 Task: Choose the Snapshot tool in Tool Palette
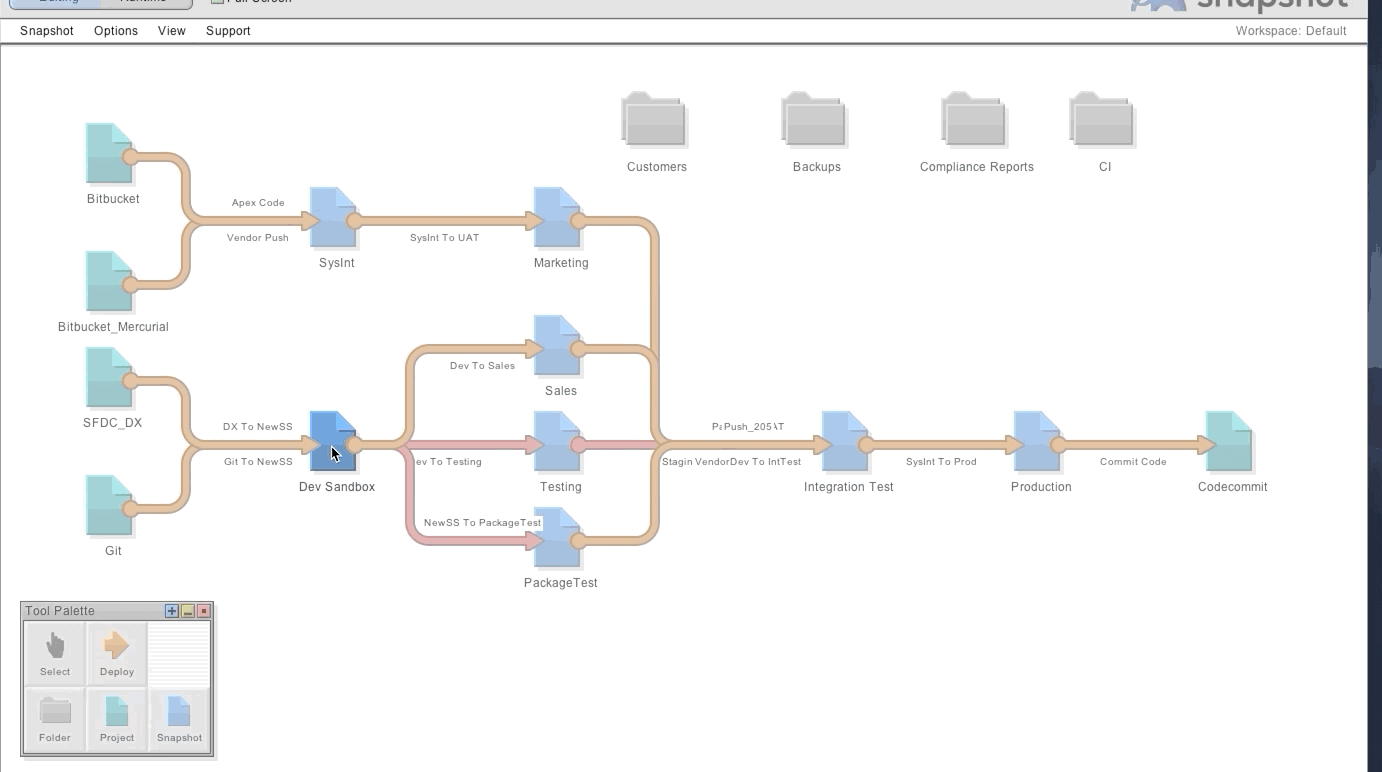179,720
